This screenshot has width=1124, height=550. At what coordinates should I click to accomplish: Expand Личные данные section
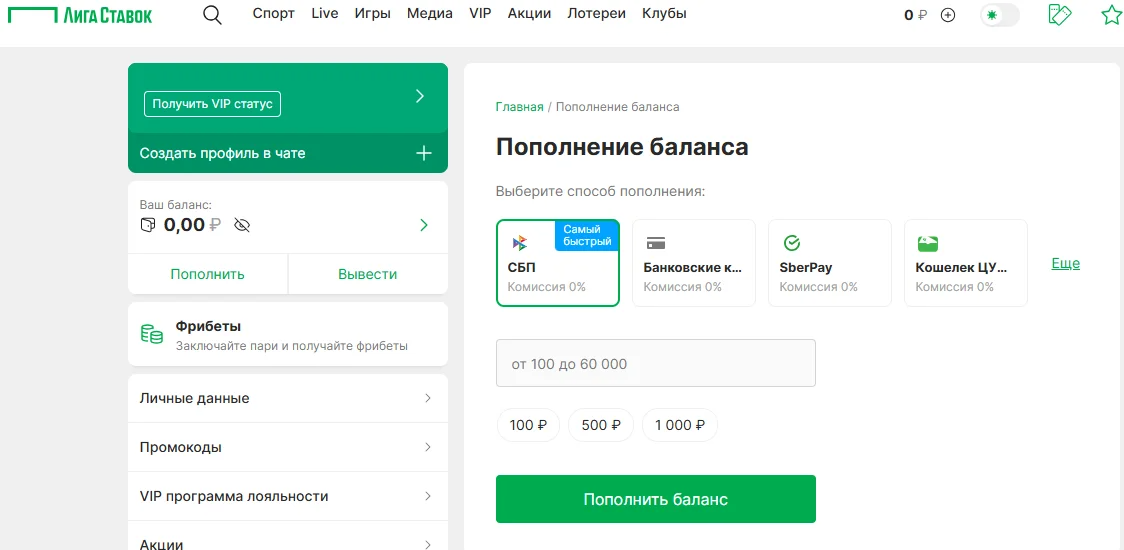point(288,398)
